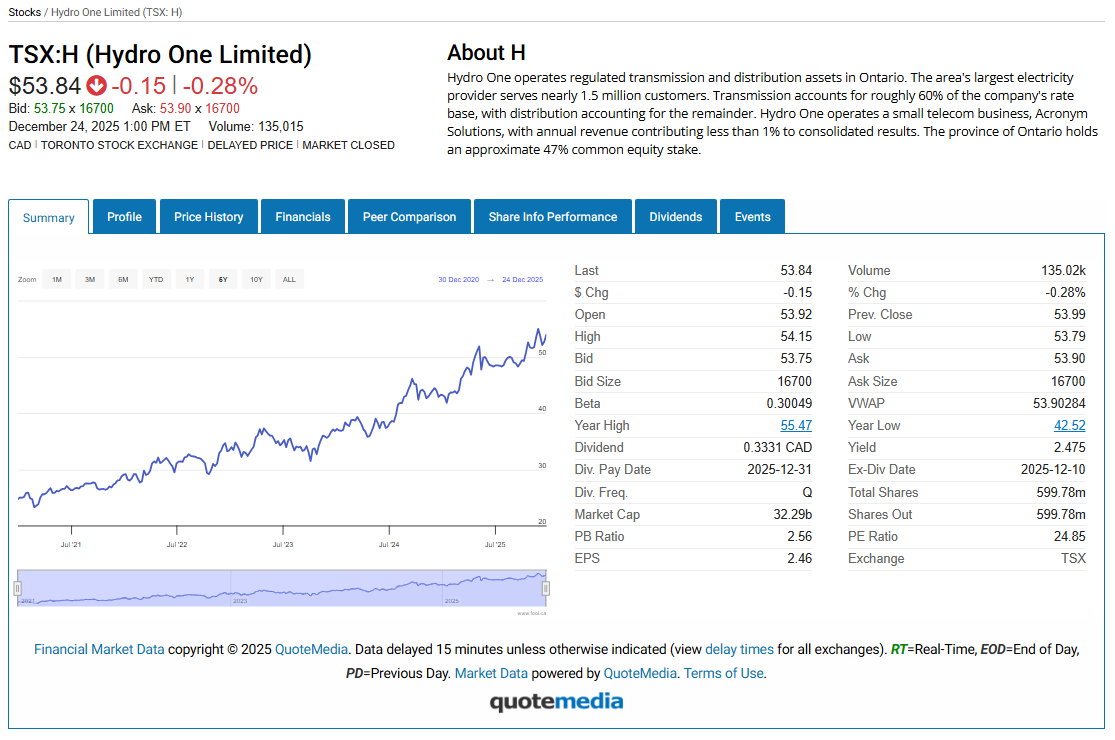
Task: Click the chart end date 24 Dec 2025
Action: click(522, 280)
